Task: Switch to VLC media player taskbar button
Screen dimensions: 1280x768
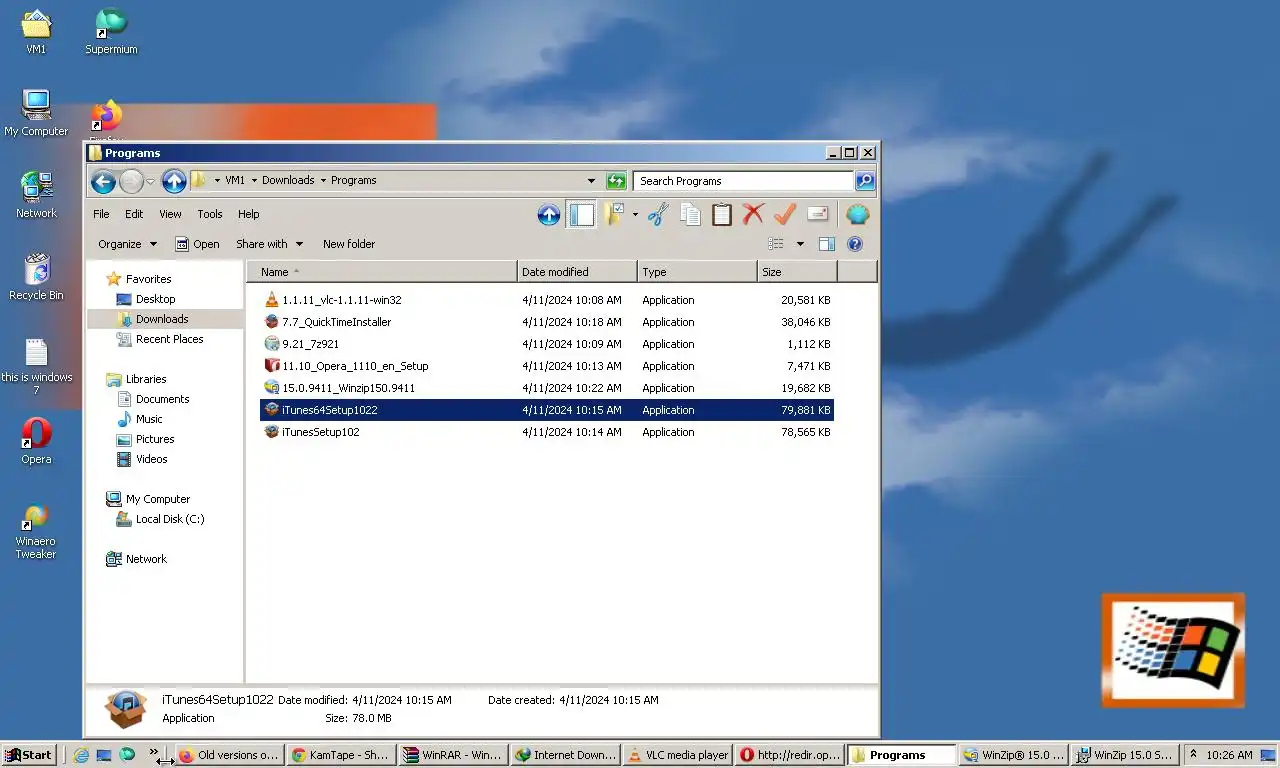Action: pyautogui.click(x=679, y=755)
